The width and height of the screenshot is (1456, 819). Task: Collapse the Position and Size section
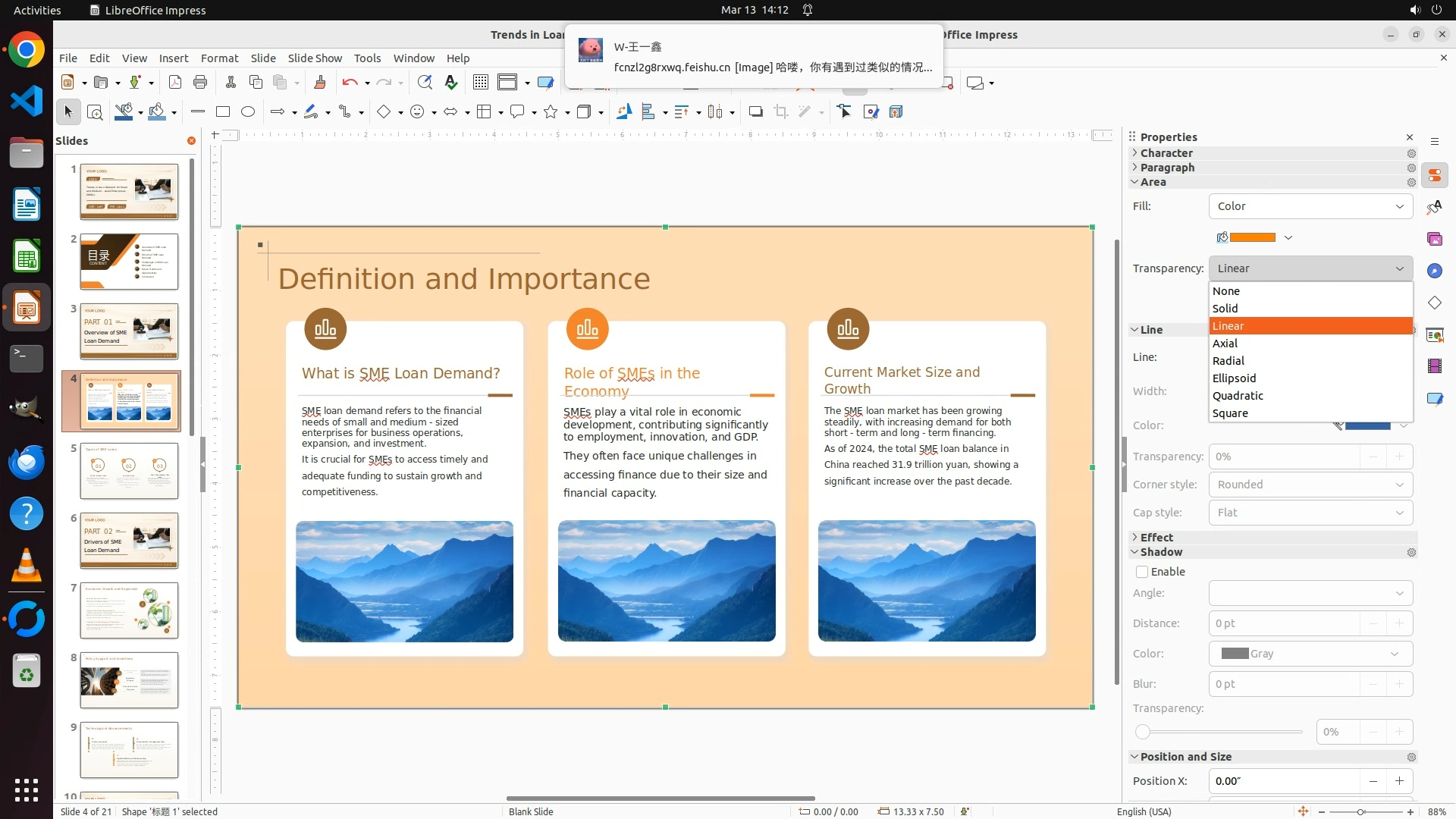click(x=1185, y=757)
